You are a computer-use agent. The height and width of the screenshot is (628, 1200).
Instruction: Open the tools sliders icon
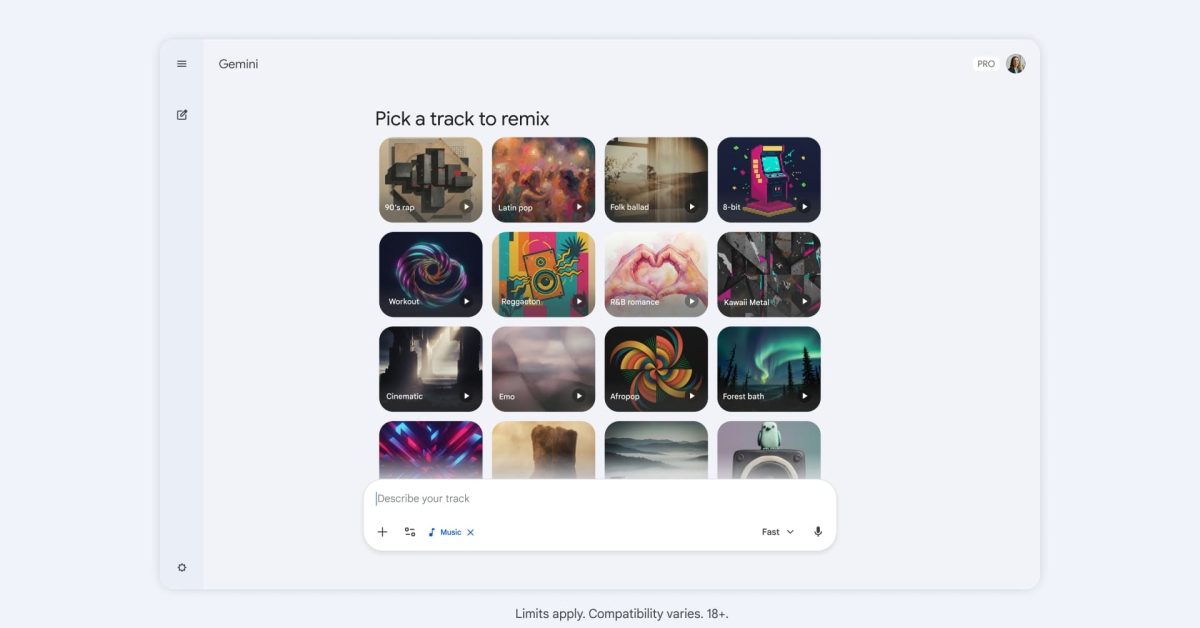click(x=410, y=532)
